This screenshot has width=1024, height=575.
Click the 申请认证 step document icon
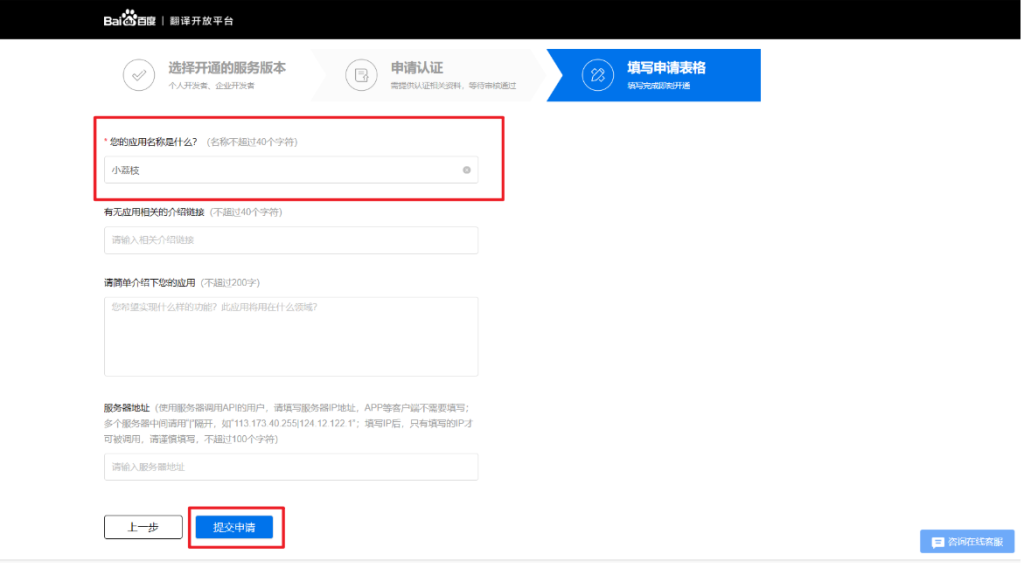pos(361,75)
